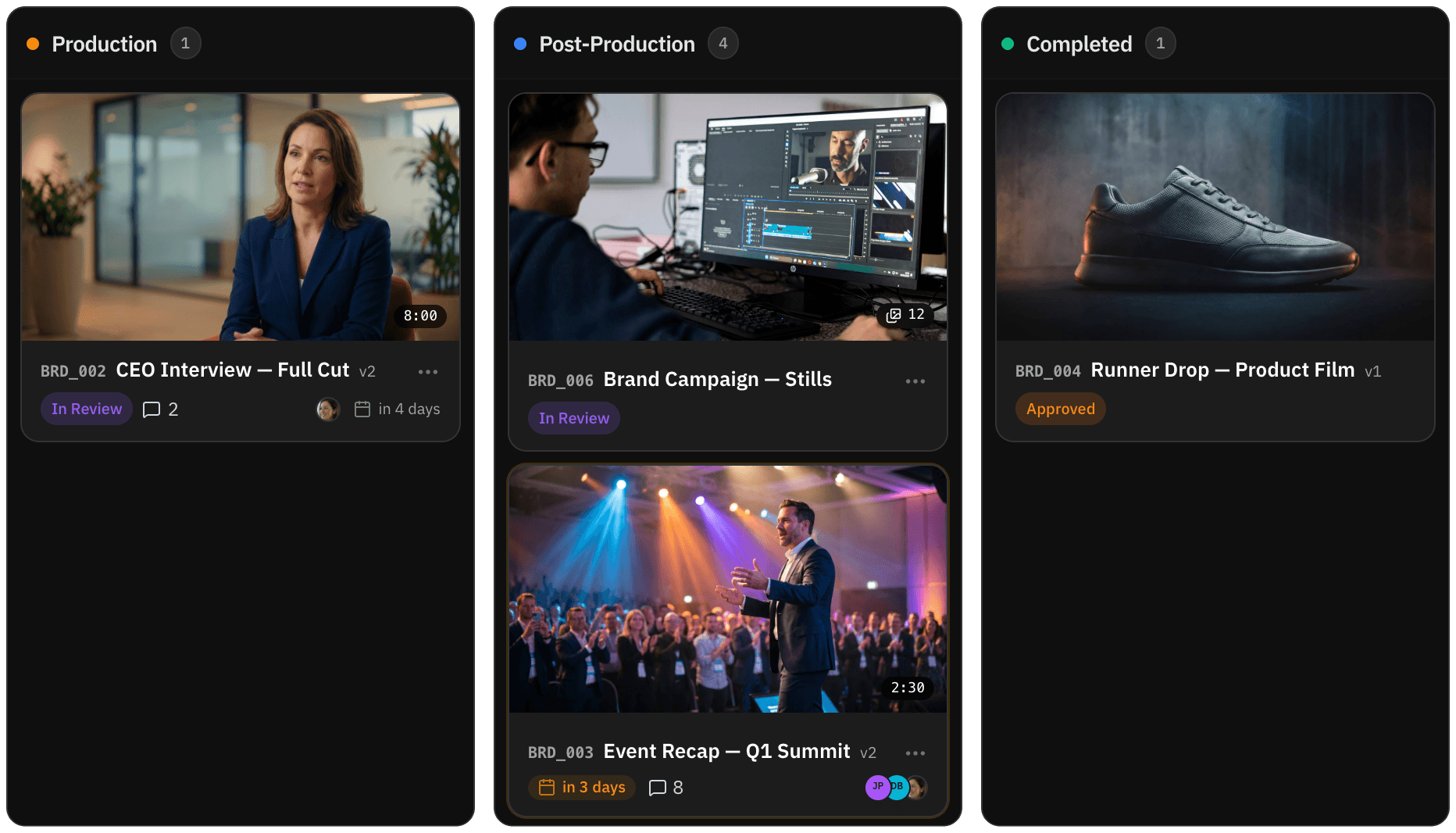Click the BRD_006 asset ID
Screen dimensions: 1456x833
(561, 381)
